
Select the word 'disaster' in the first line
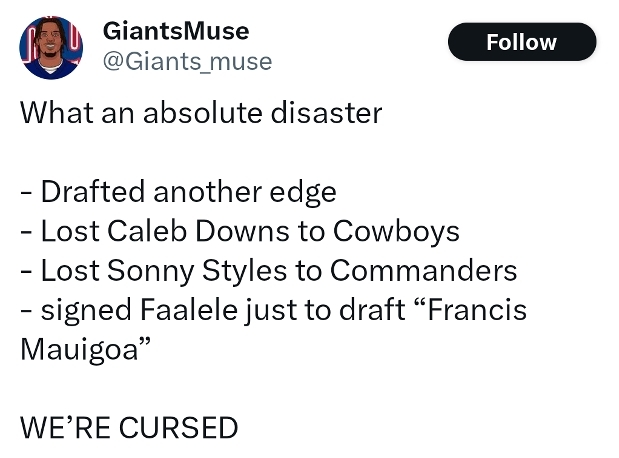tap(326, 113)
